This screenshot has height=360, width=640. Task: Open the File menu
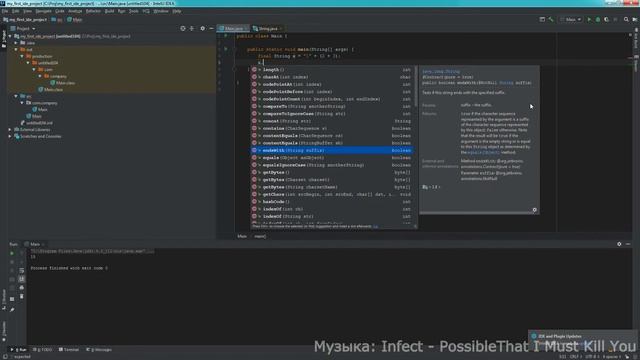click(x=5, y=11)
